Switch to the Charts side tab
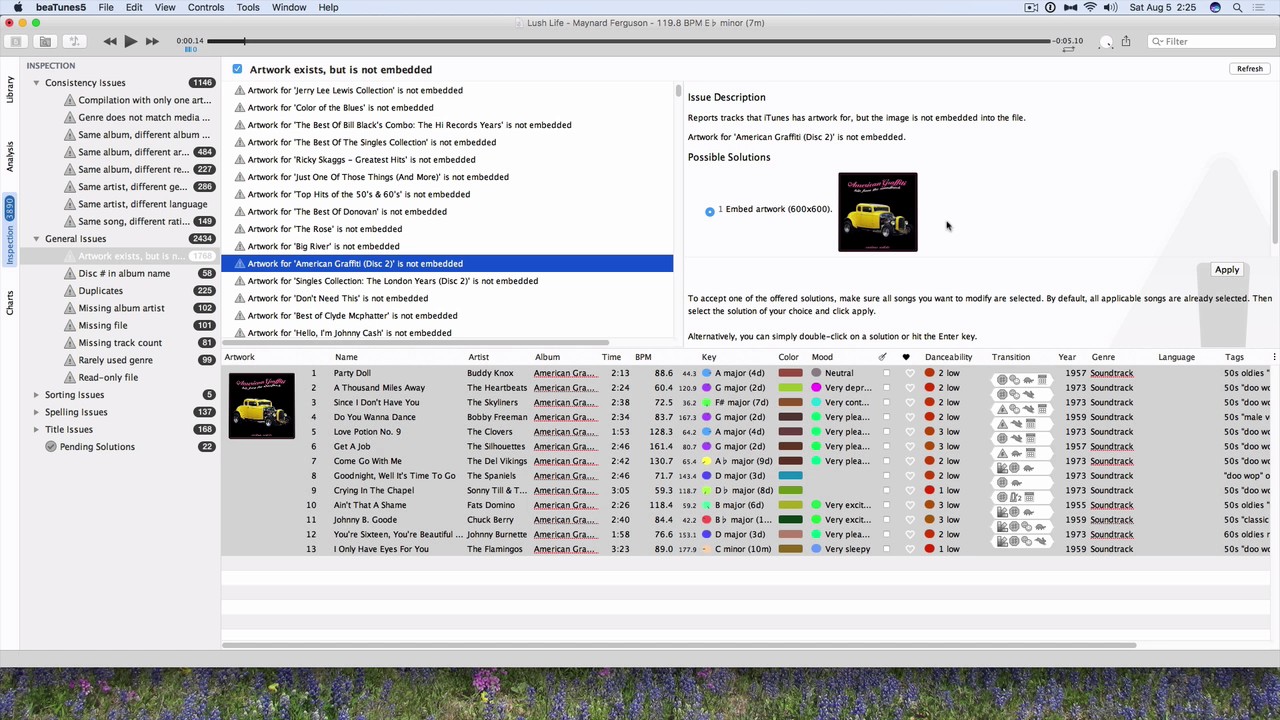The image size is (1280, 720). pyautogui.click(x=10, y=302)
